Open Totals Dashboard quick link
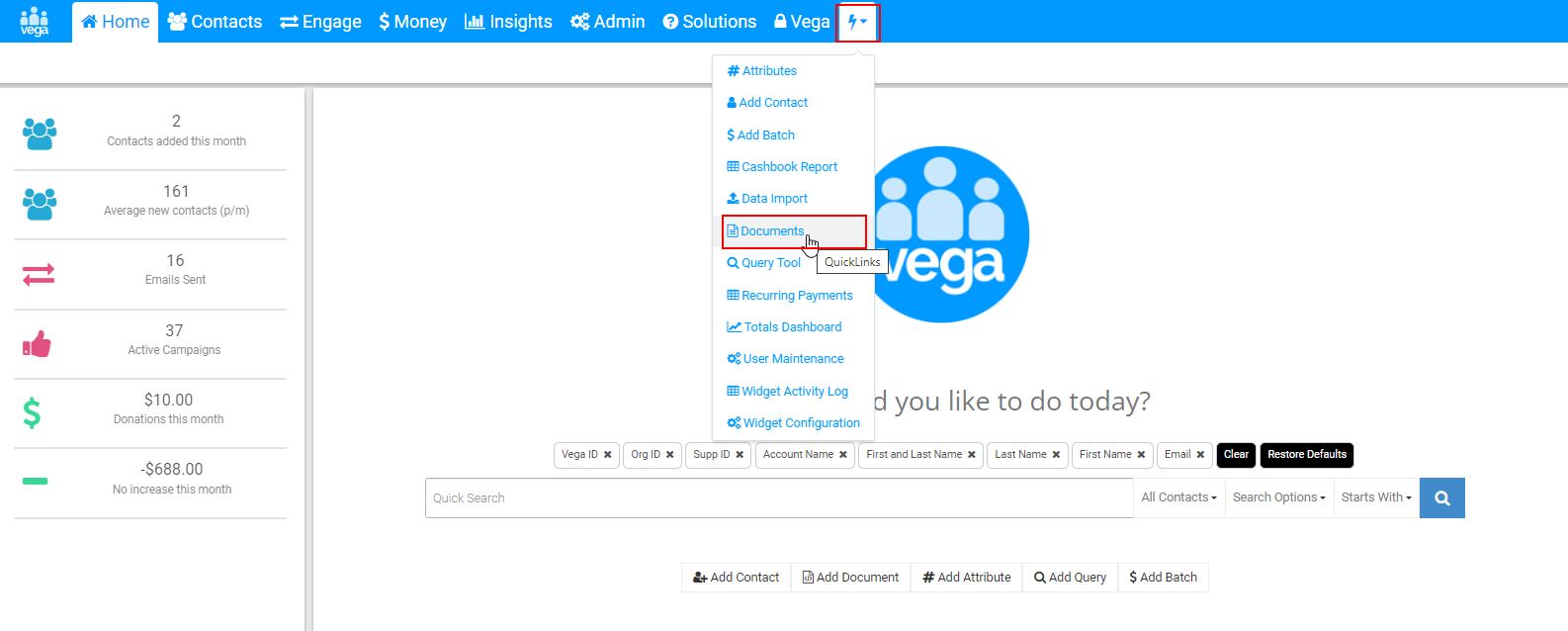The height and width of the screenshot is (631, 1568). pyautogui.click(x=784, y=327)
